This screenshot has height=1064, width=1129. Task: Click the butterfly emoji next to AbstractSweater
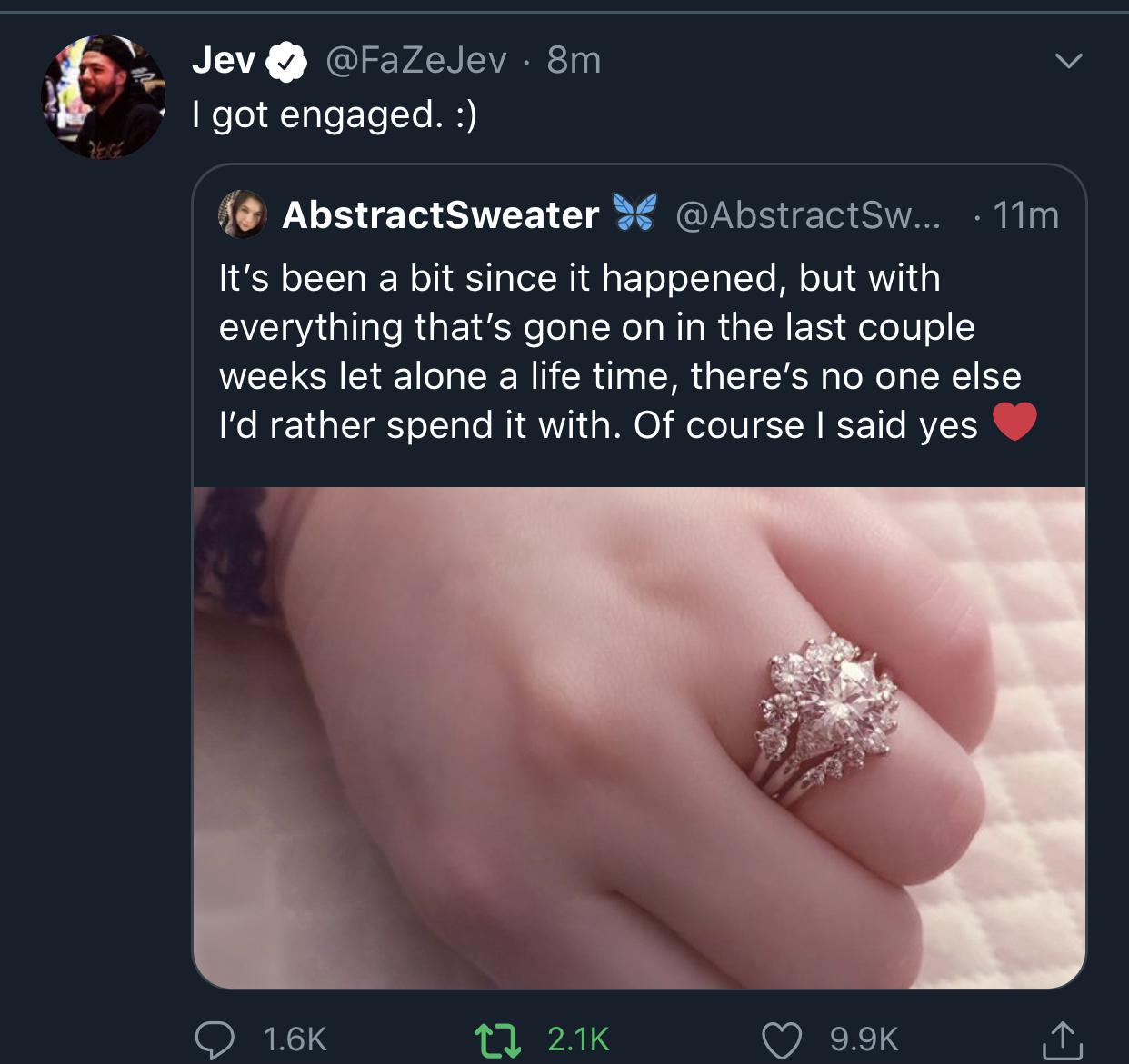[634, 214]
